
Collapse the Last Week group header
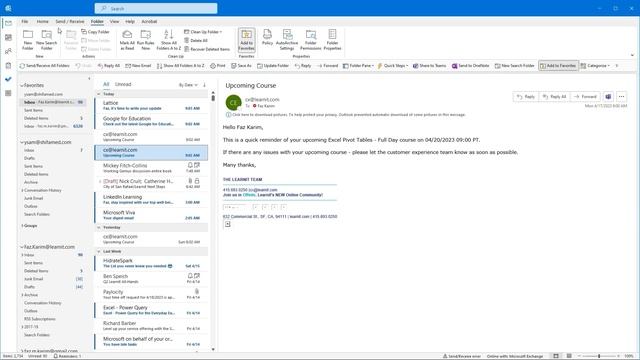tap(98, 251)
